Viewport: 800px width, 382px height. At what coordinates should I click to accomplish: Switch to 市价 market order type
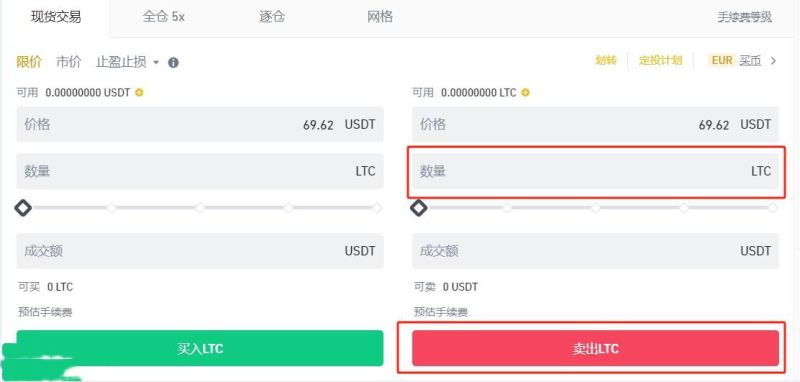pos(69,62)
